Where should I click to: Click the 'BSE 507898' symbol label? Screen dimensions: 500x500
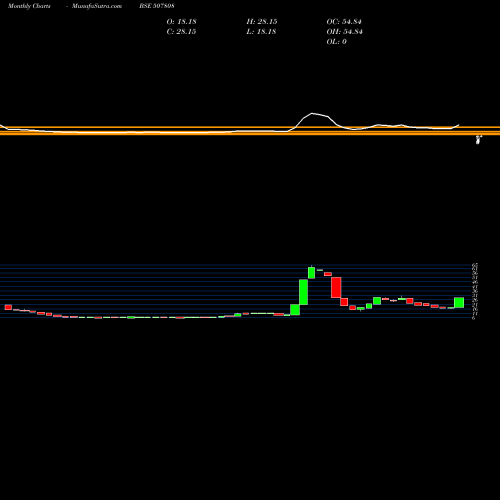pyautogui.click(x=157, y=6)
